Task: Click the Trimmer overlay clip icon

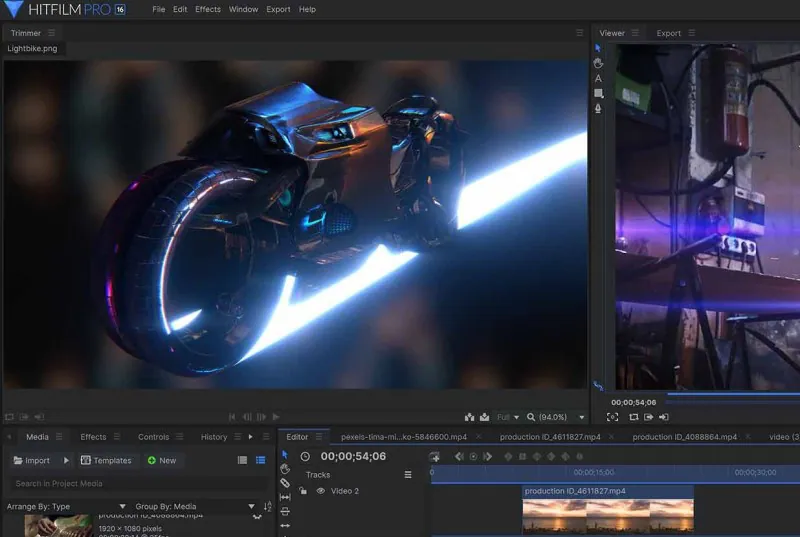Action: point(484,417)
